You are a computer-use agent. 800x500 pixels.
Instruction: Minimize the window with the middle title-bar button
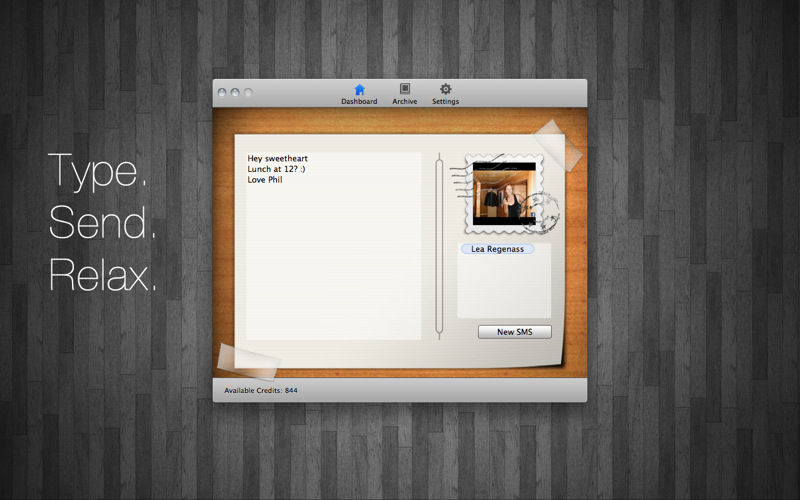(235, 93)
